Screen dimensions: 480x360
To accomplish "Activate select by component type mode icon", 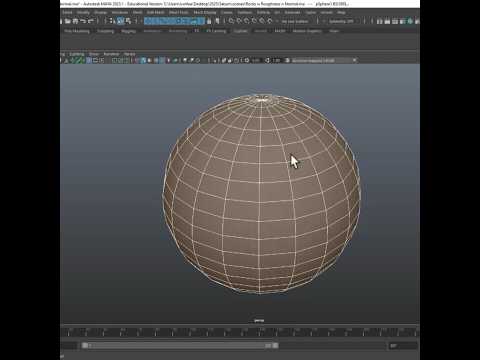I will [x=128, y=21].
